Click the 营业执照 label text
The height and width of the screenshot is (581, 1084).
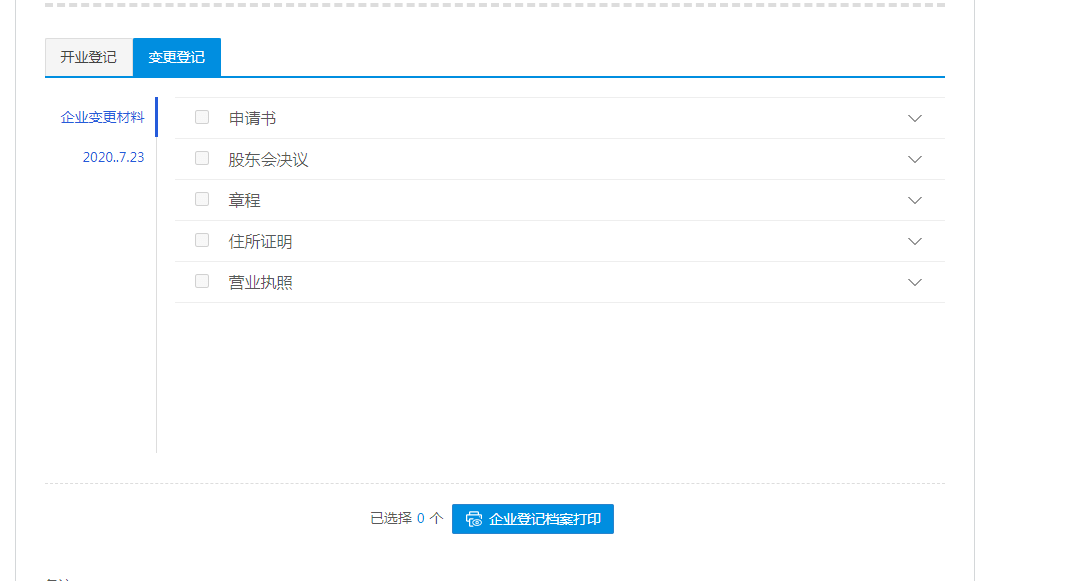coord(261,282)
